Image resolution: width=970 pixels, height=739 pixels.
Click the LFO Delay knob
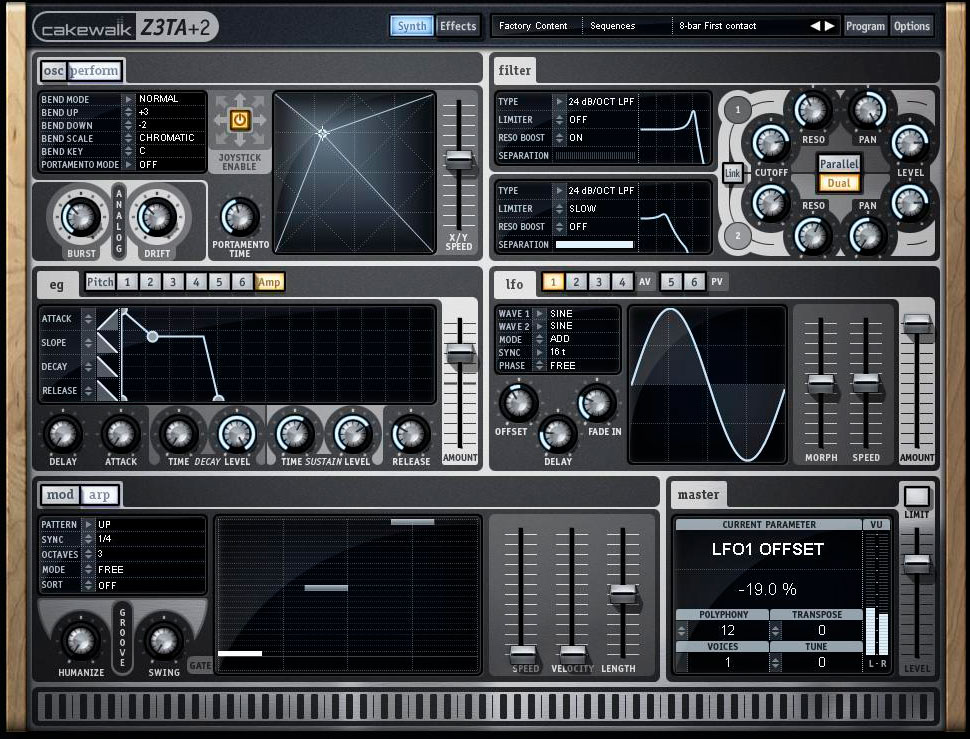coord(557,434)
